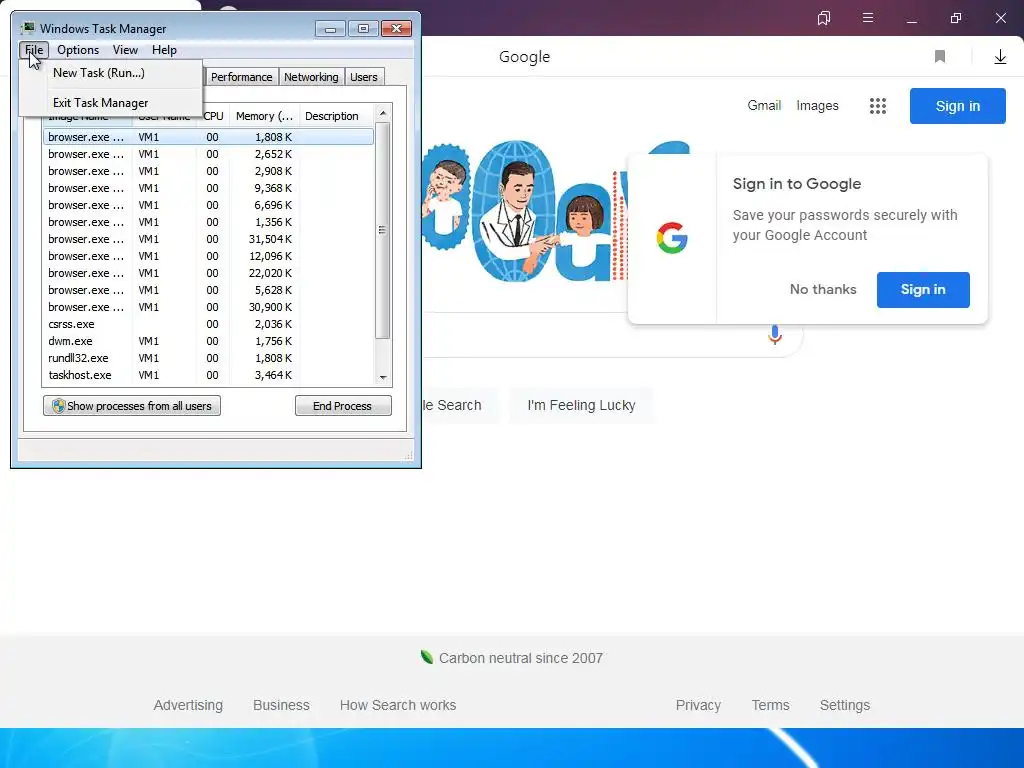Select the taskhost.exe process row

click(208, 375)
